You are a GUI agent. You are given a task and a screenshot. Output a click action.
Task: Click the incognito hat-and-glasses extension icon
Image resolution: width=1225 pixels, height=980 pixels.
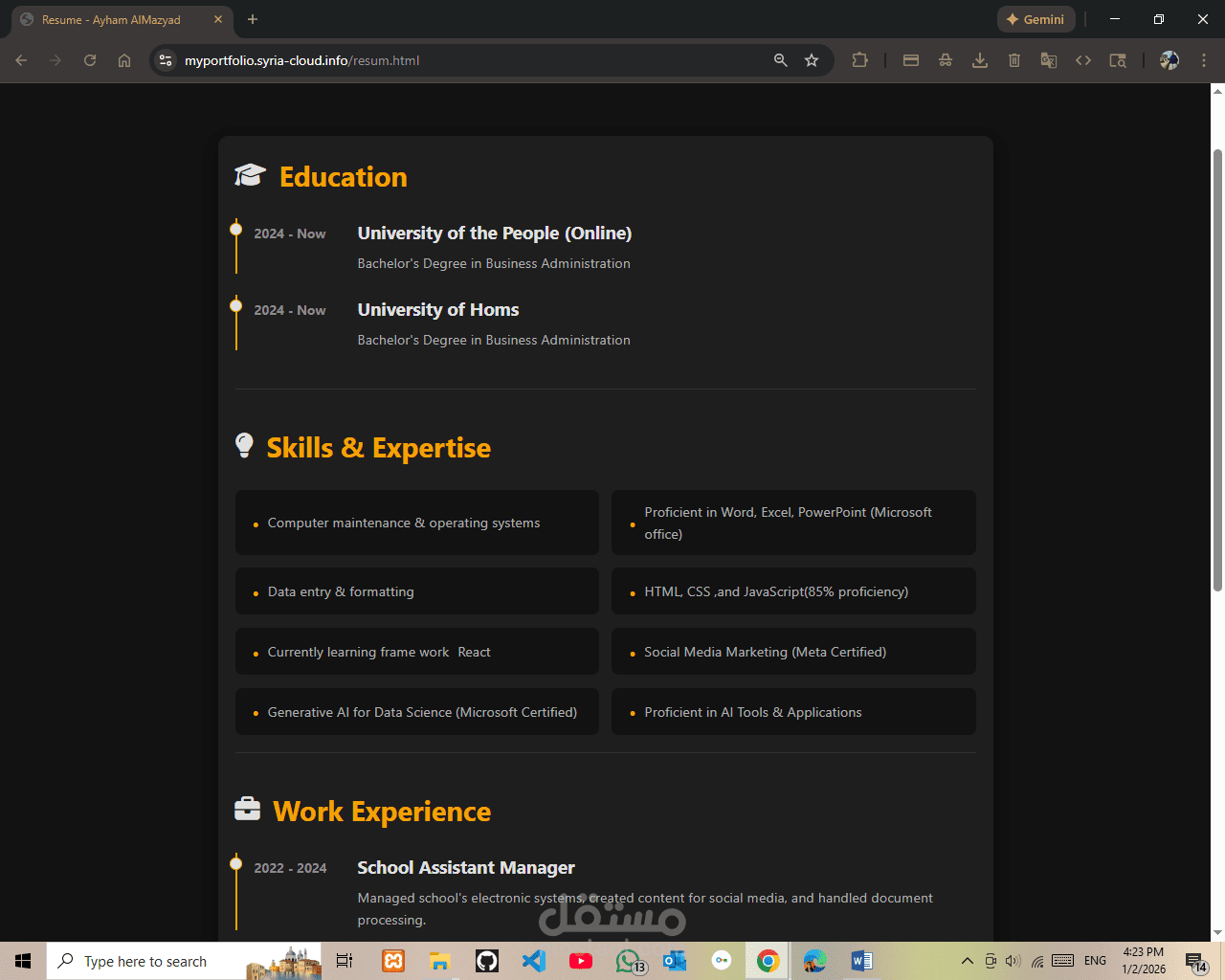(946, 60)
